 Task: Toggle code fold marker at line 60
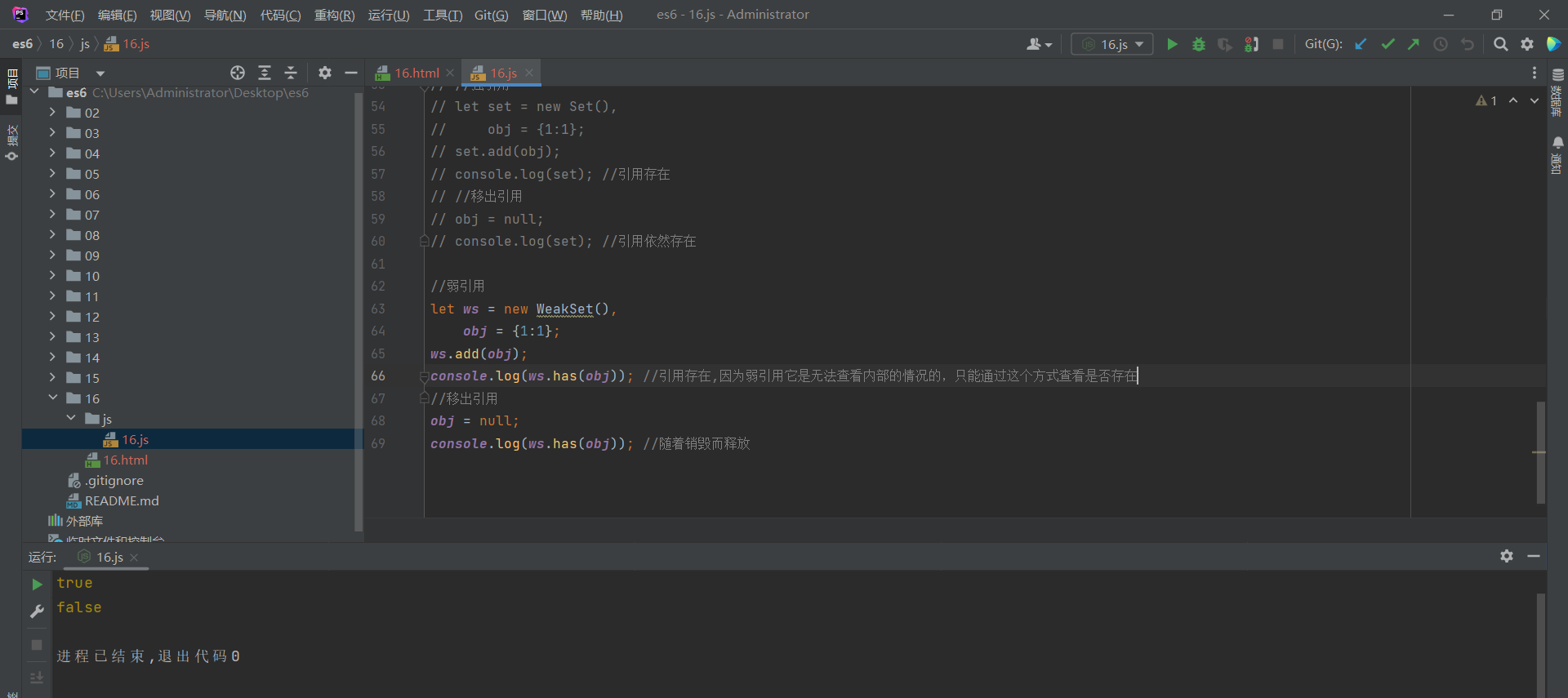[424, 241]
